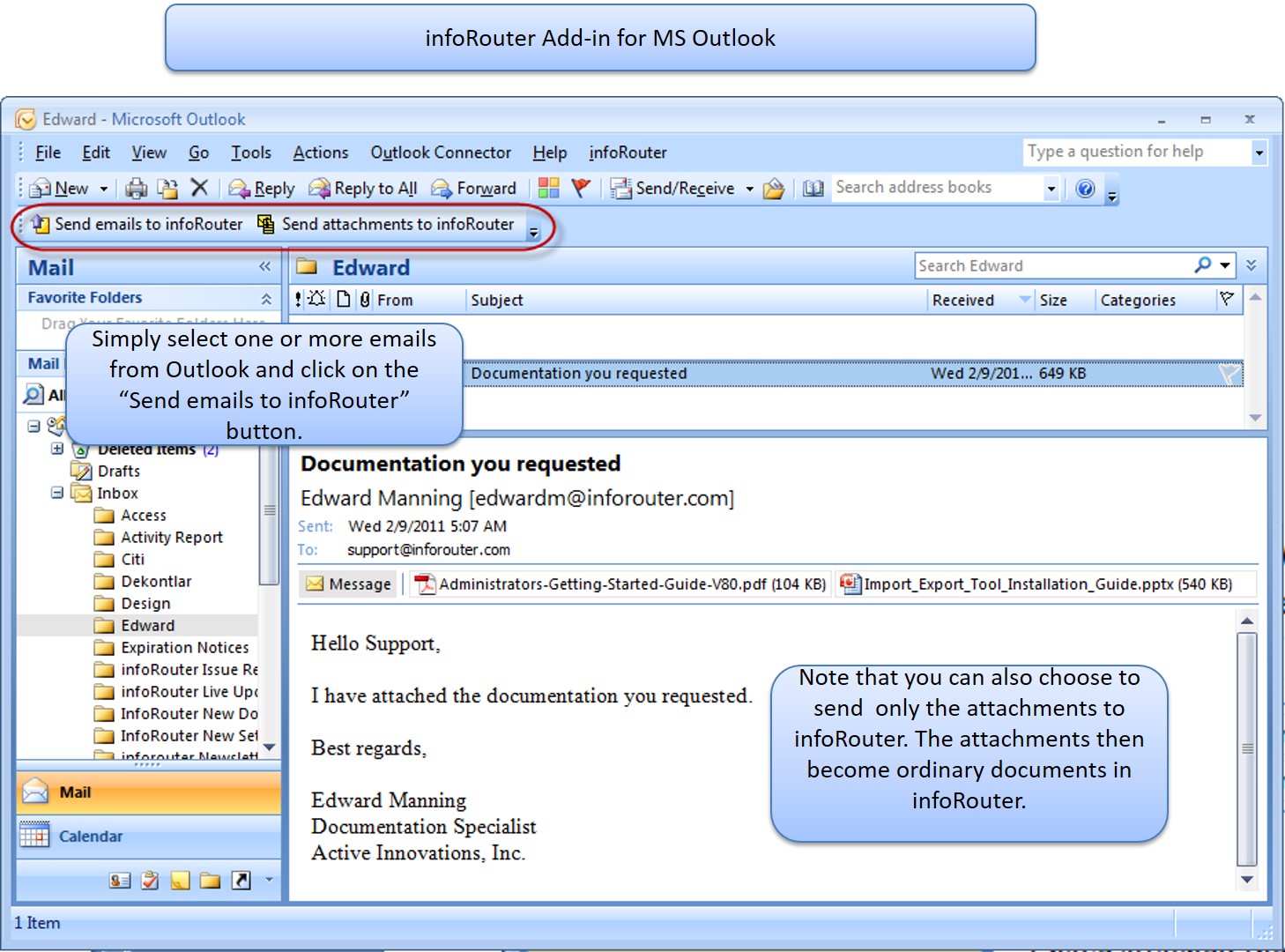The height and width of the screenshot is (952, 1285).
Task: Click Send attachments to infoRouter button
Action: (386, 224)
